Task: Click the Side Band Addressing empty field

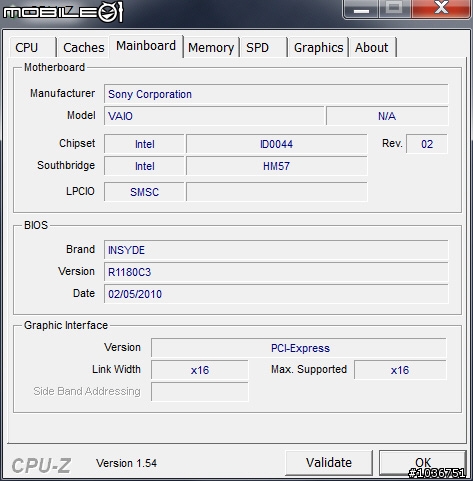Action: point(200,392)
